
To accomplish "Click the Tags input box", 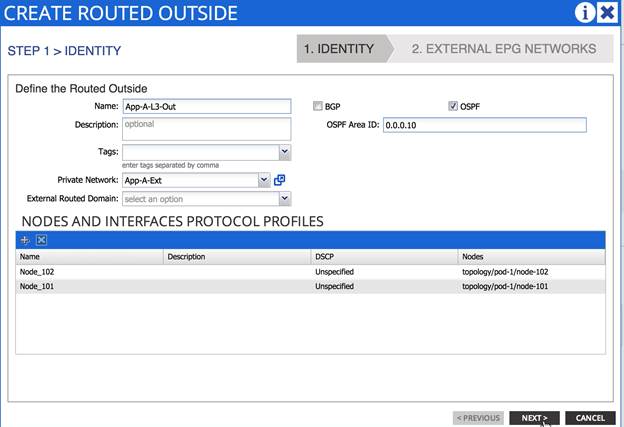I will [201, 152].
